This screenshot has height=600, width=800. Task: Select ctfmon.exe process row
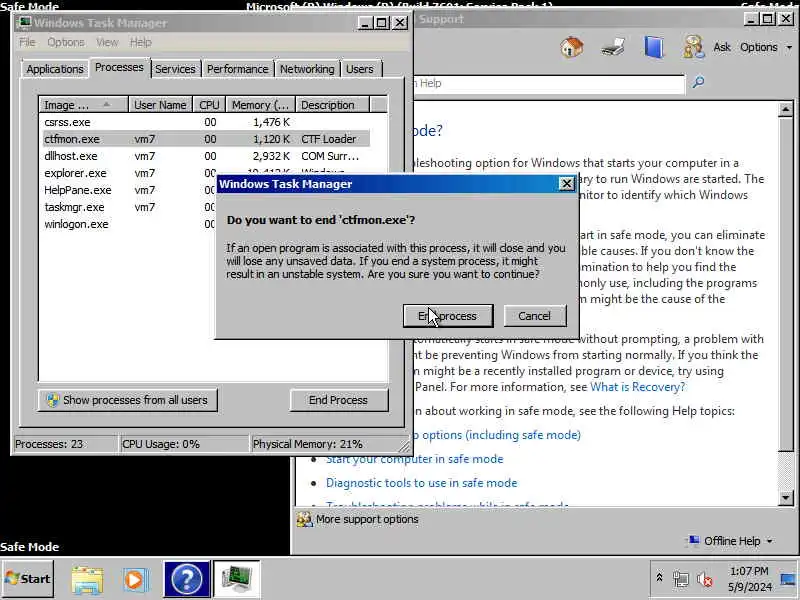tap(206, 139)
